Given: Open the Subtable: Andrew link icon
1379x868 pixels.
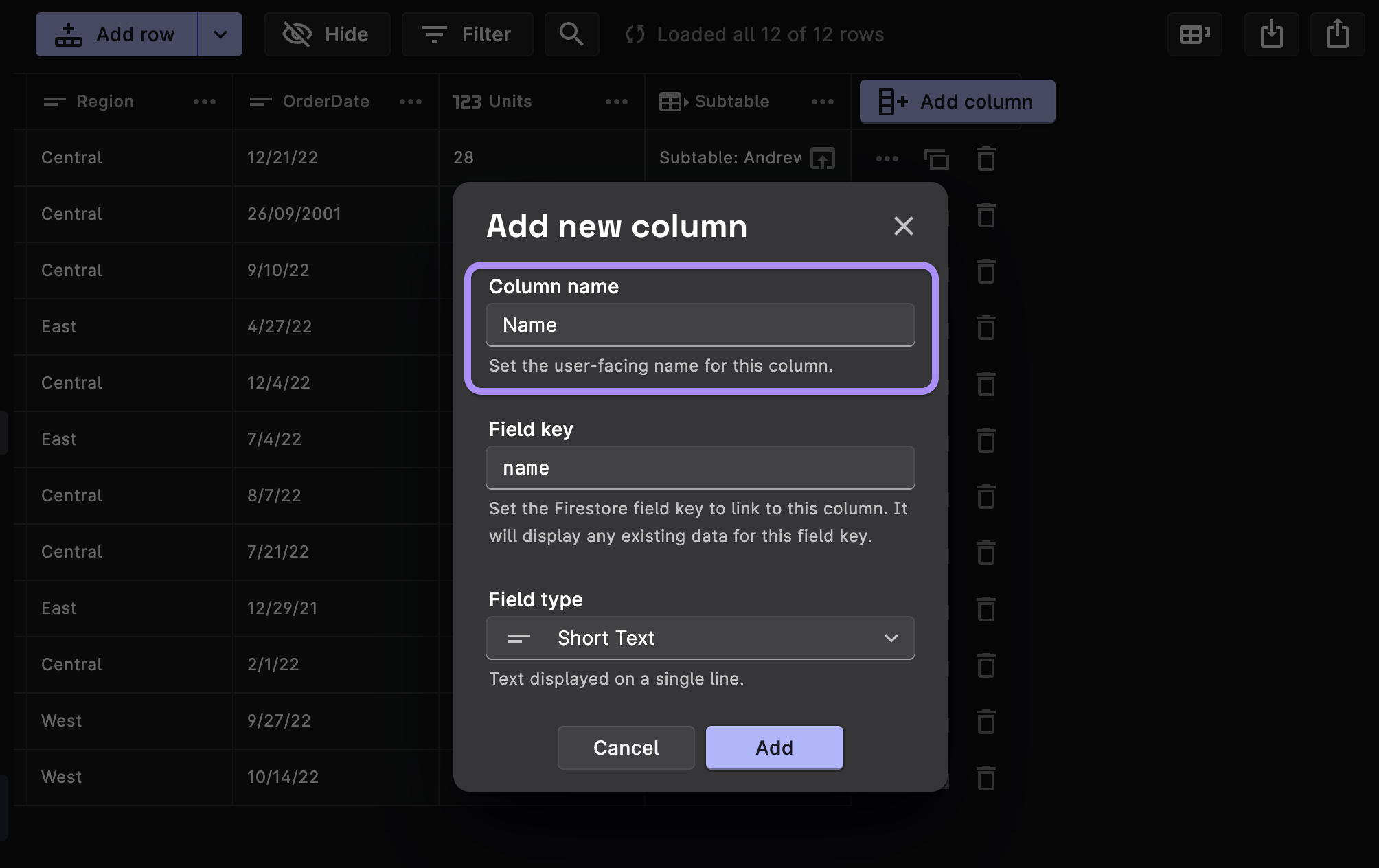Looking at the screenshot, I should [x=823, y=159].
